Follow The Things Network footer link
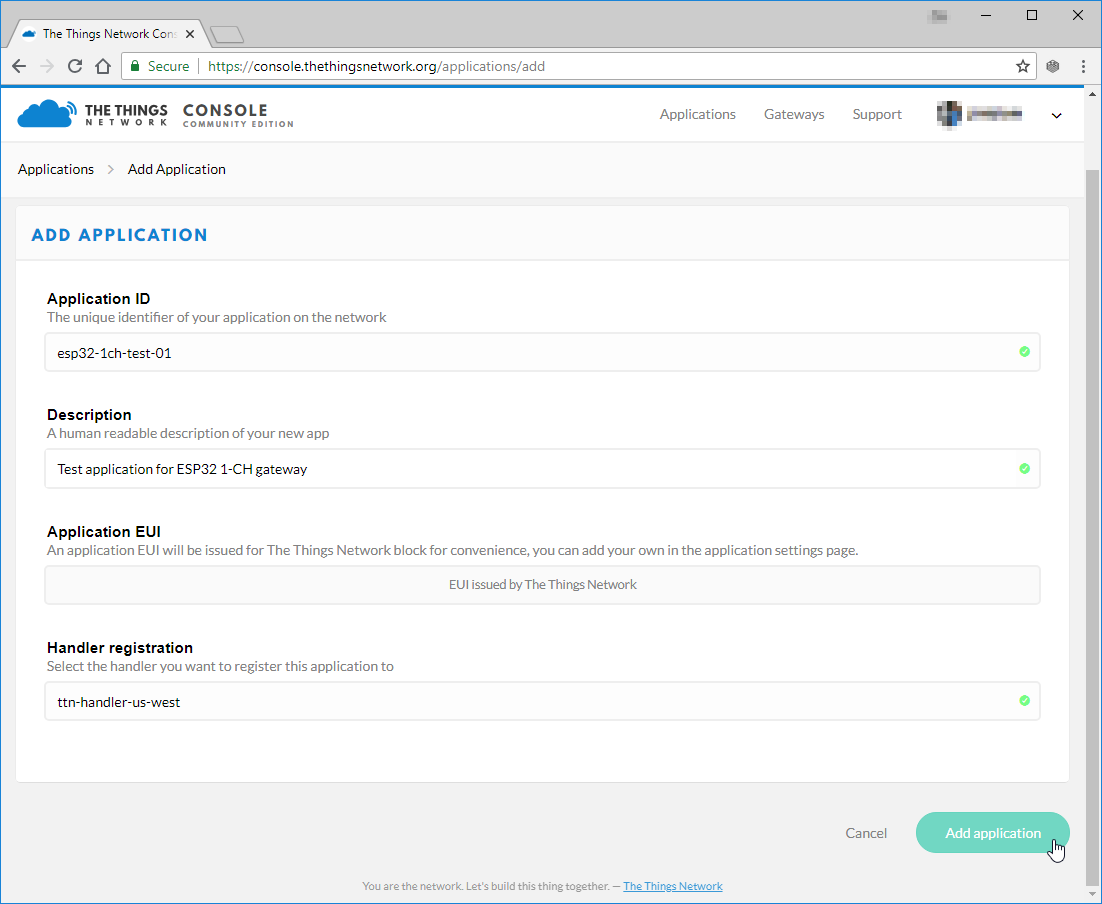The image size is (1102, 904). [673, 886]
